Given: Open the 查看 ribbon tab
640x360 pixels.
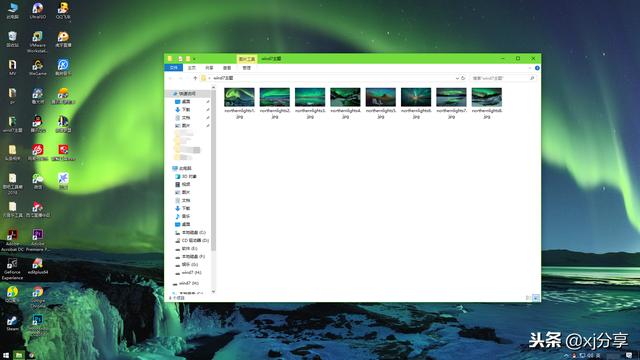Looking at the screenshot, I should [x=227, y=68].
